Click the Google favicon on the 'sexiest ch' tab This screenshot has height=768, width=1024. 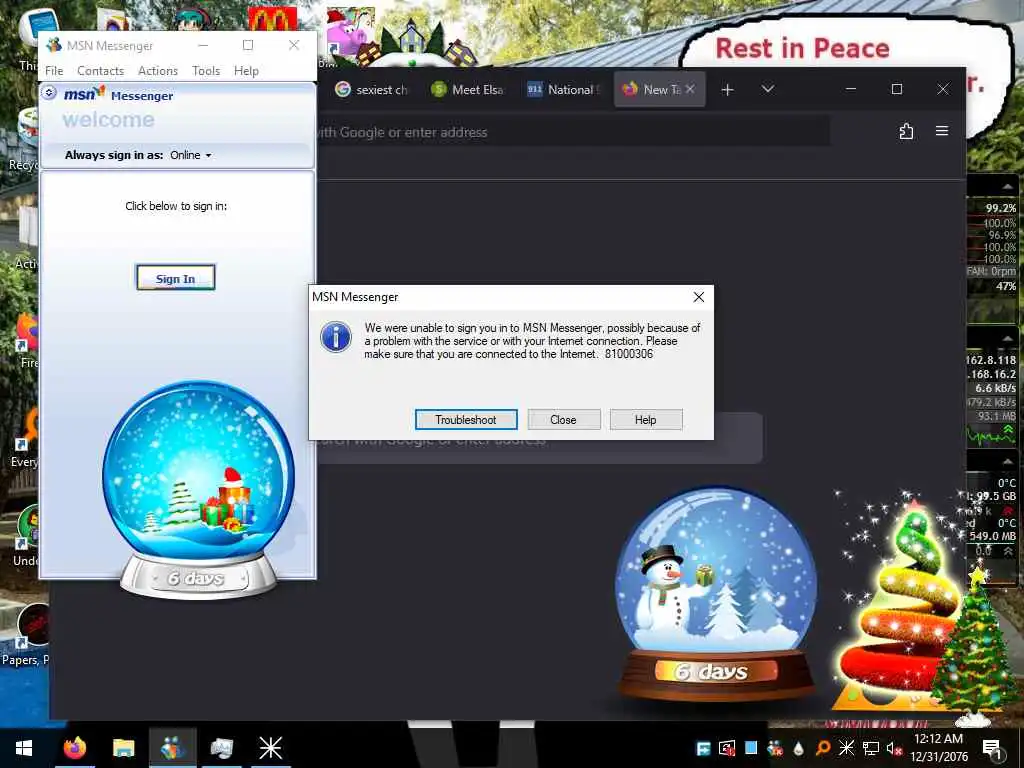click(x=342, y=89)
